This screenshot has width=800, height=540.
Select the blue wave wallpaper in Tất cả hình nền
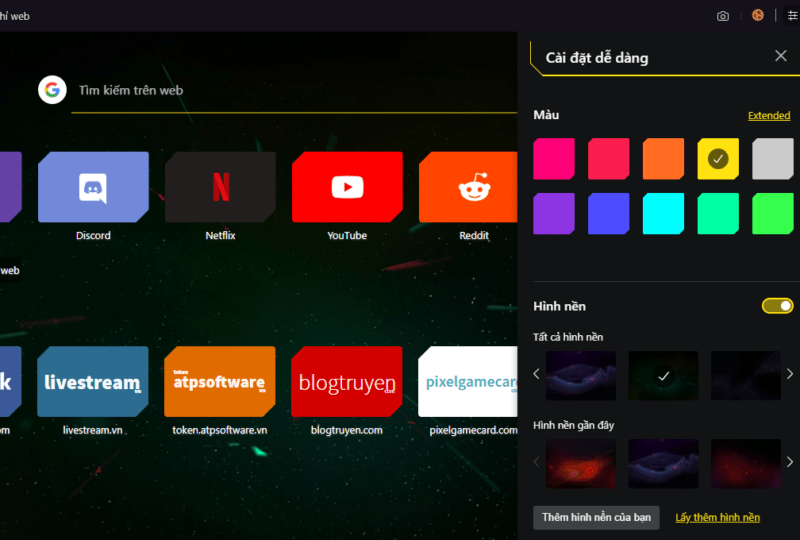coord(581,376)
